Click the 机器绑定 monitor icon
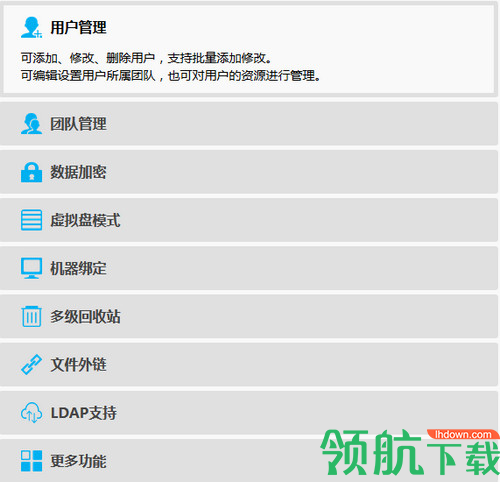This screenshot has height=482, width=500. [x=31, y=268]
